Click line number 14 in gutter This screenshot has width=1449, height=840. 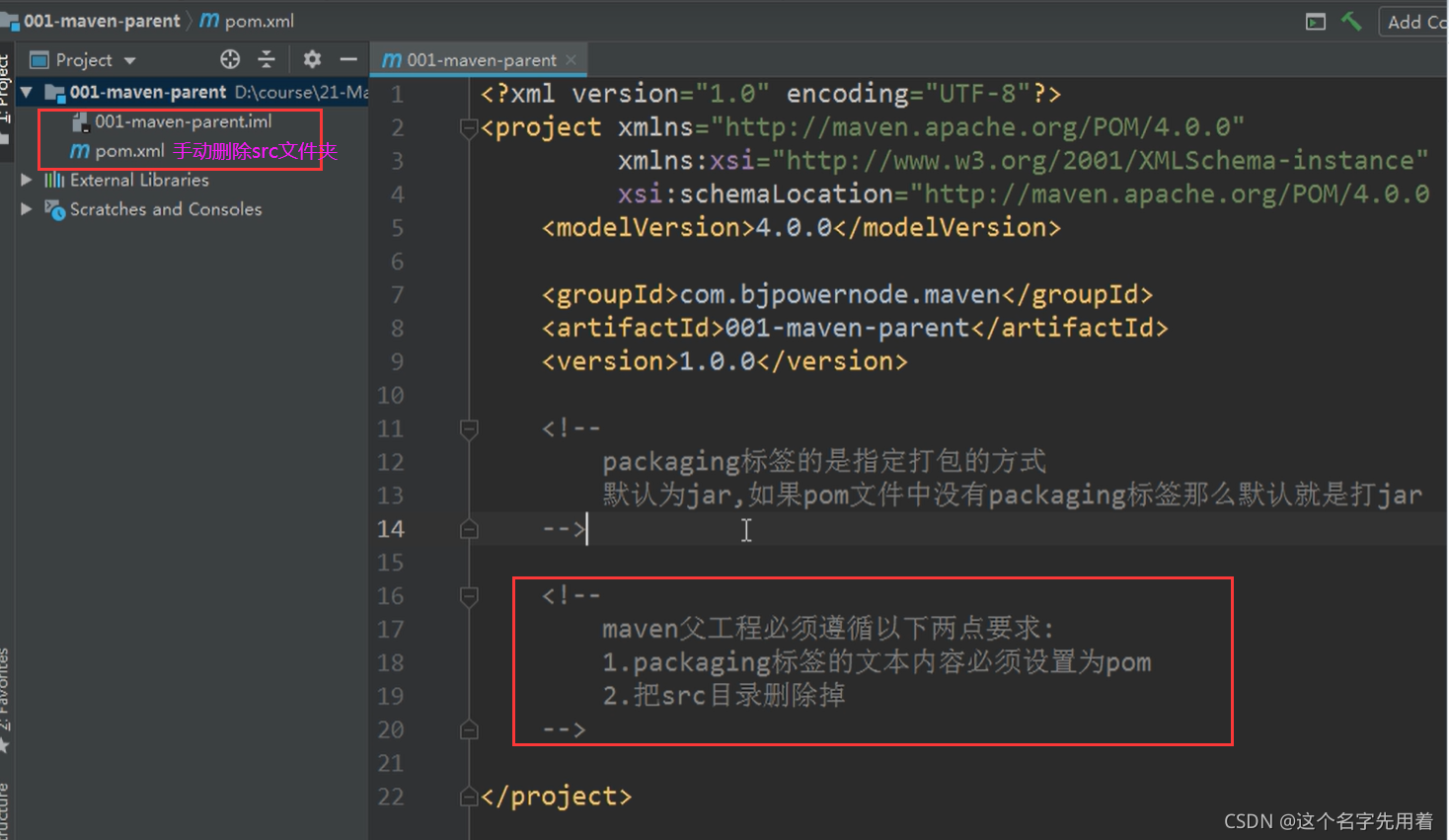pos(391,529)
